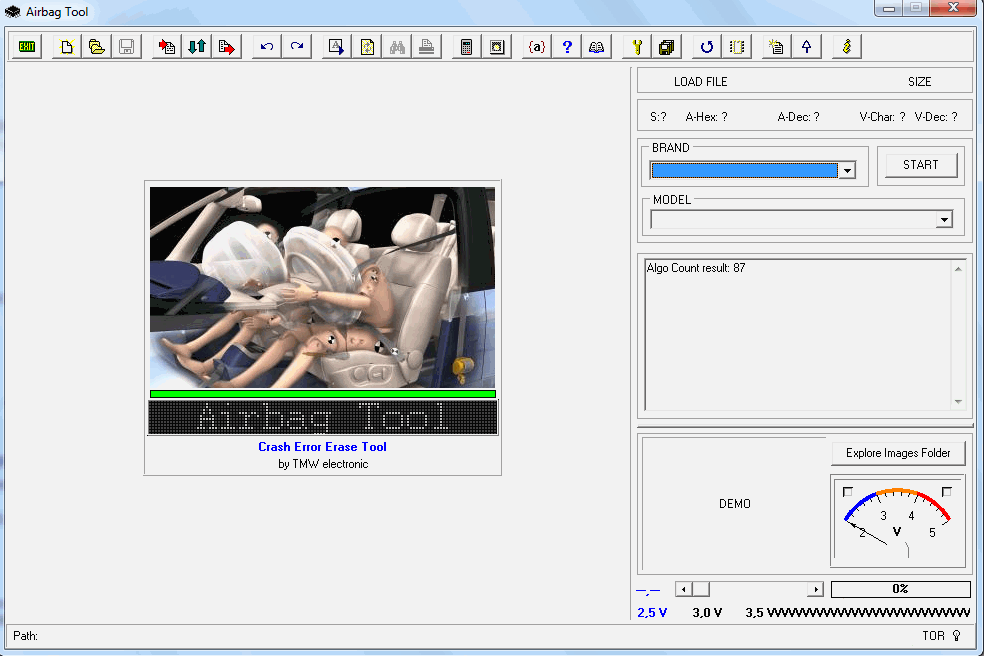Tick the right checkbox on voltmeter

(x=946, y=491)
